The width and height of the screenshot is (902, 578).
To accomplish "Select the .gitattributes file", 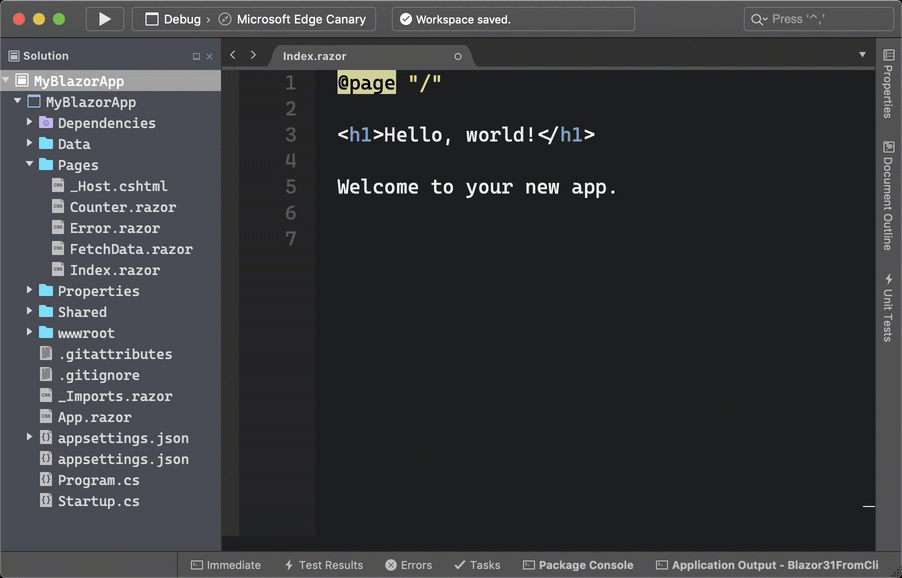I will (115, 354).
